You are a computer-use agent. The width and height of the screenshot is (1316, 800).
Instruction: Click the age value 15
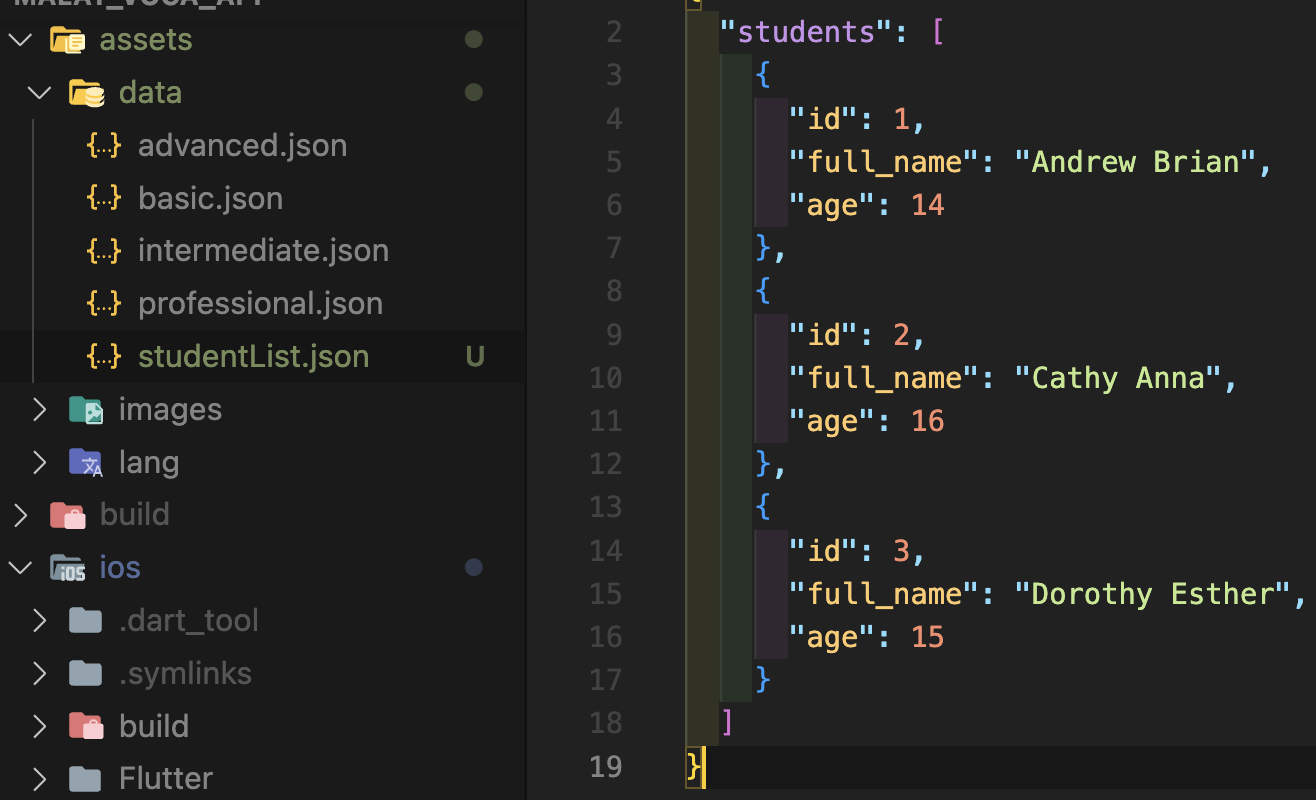point(928,638)
